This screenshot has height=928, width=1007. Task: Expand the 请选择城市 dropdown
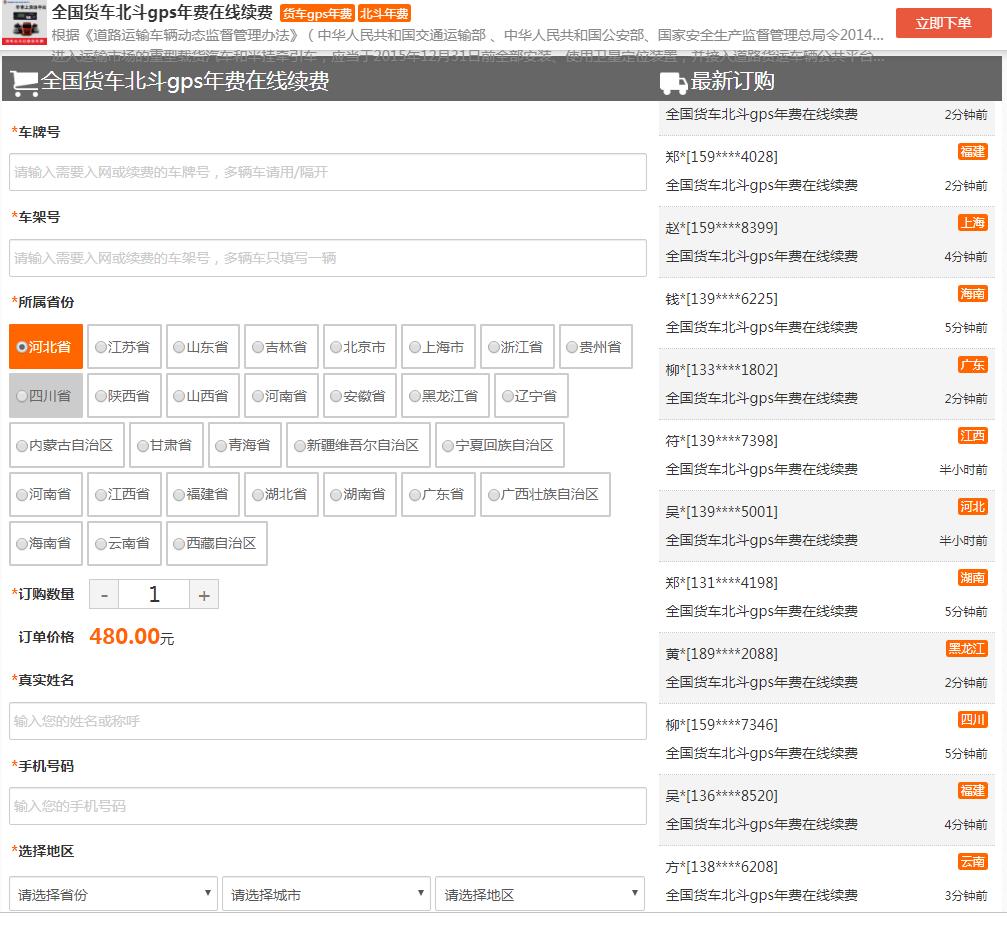click(x=326, y=894)
